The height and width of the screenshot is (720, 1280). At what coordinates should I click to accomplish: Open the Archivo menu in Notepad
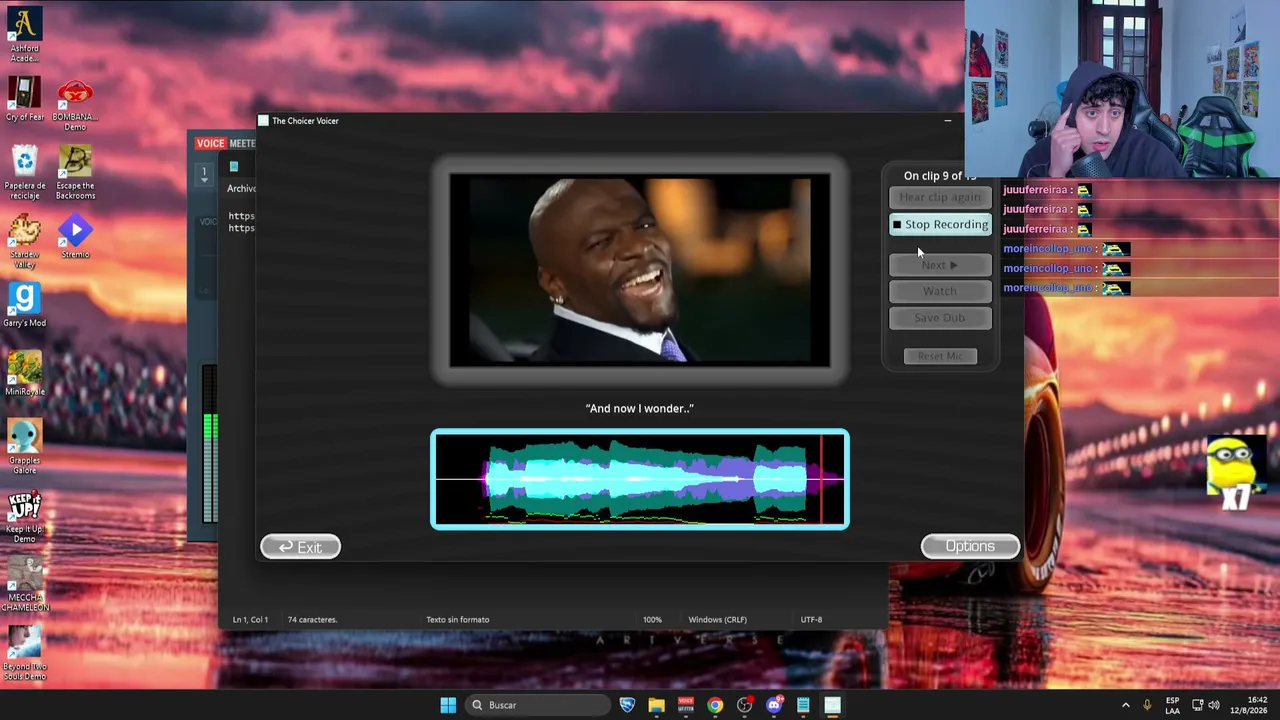click(241, 188)
